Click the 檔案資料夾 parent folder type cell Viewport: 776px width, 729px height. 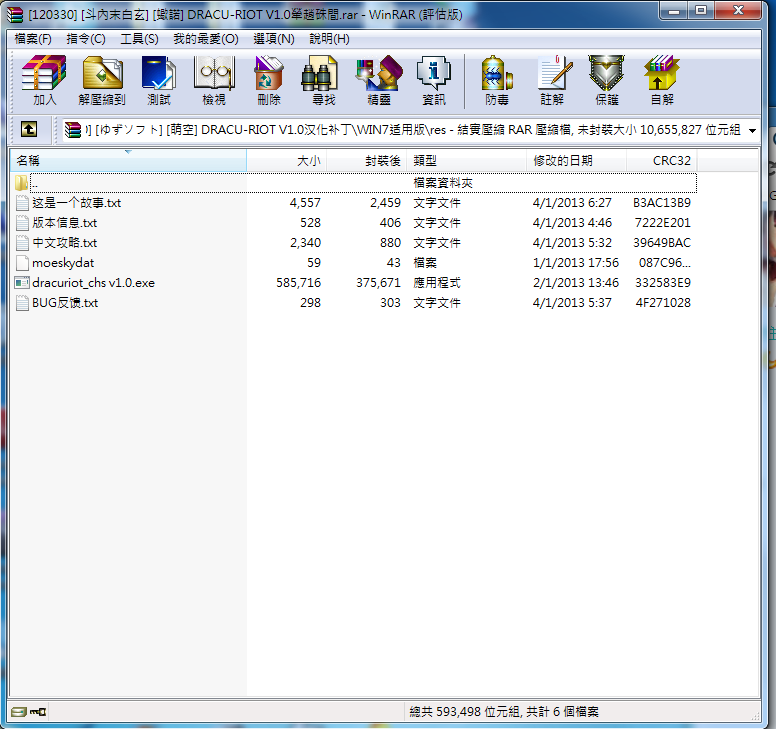click(443, 183)
